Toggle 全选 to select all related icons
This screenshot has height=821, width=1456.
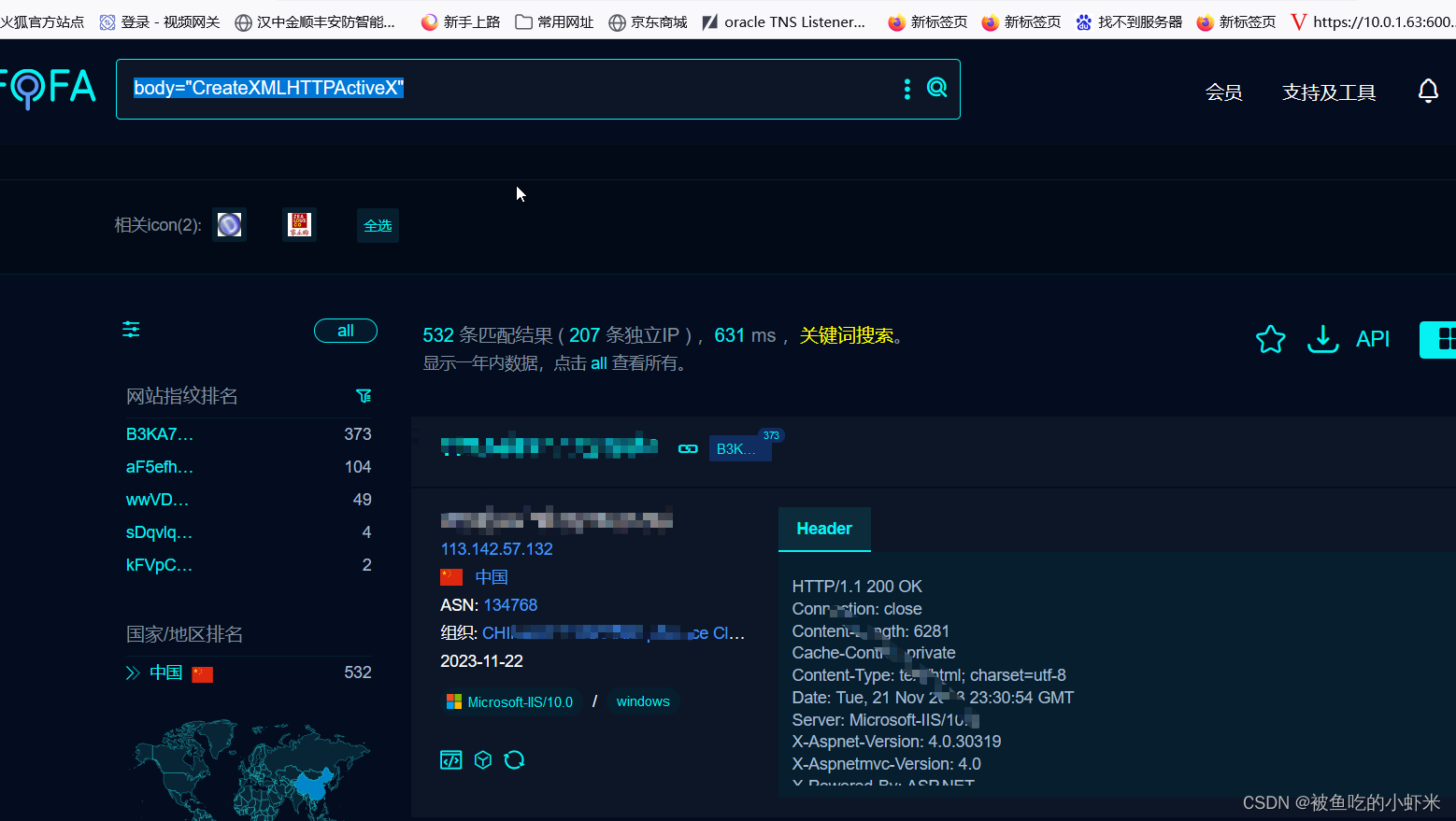(x=378, y=225)
